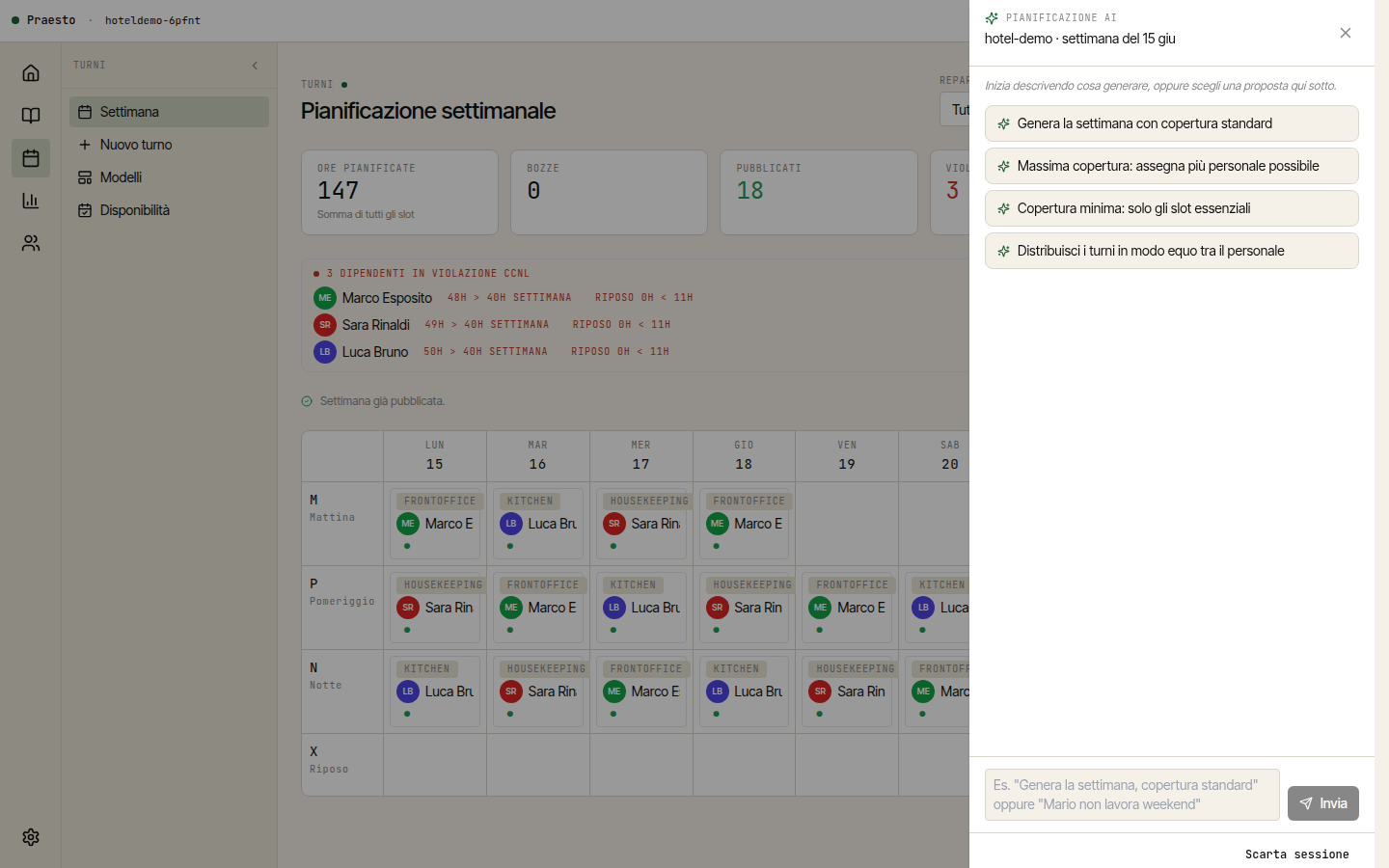The width and height of the screenshot is (1389, 868).
Task: Open Disponibilità menu item
Action: pos(169,210)
